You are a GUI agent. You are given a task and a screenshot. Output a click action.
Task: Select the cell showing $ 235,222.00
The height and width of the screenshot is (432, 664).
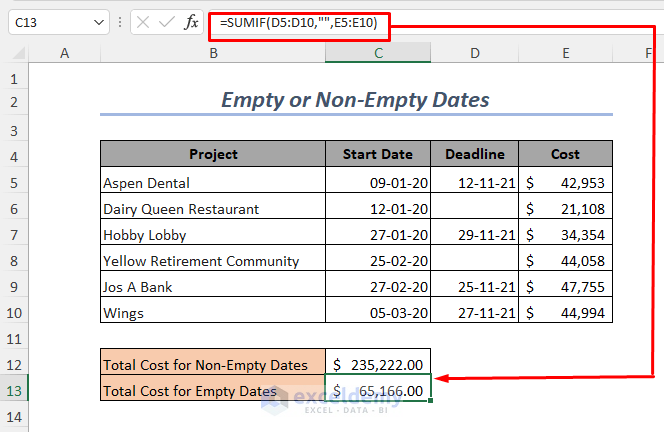[x=378, y=365]
